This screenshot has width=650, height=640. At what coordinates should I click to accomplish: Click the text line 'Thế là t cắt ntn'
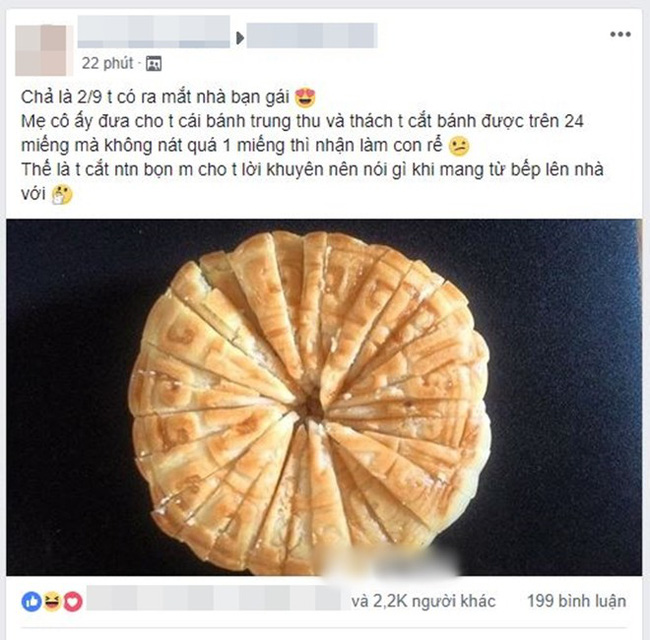312,170
